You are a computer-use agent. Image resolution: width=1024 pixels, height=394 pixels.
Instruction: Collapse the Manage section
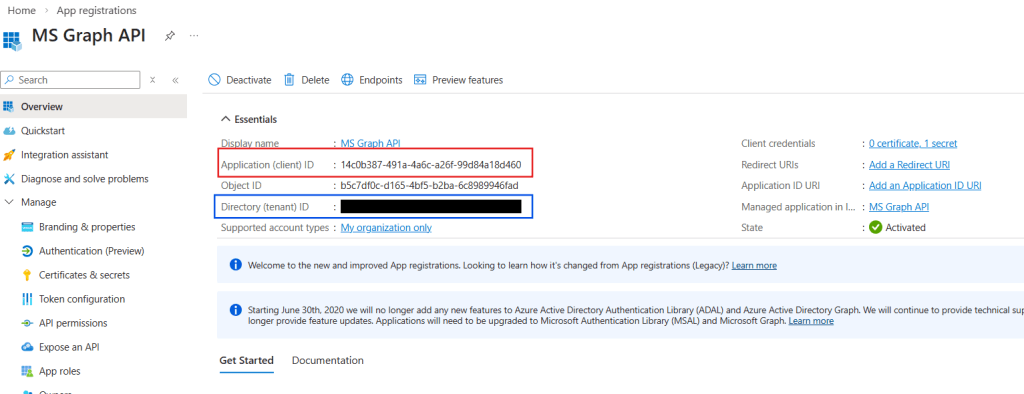(9, 203)
